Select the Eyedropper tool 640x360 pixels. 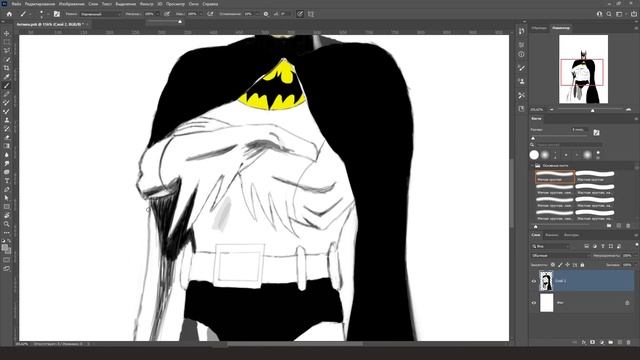tap(7, 76)
